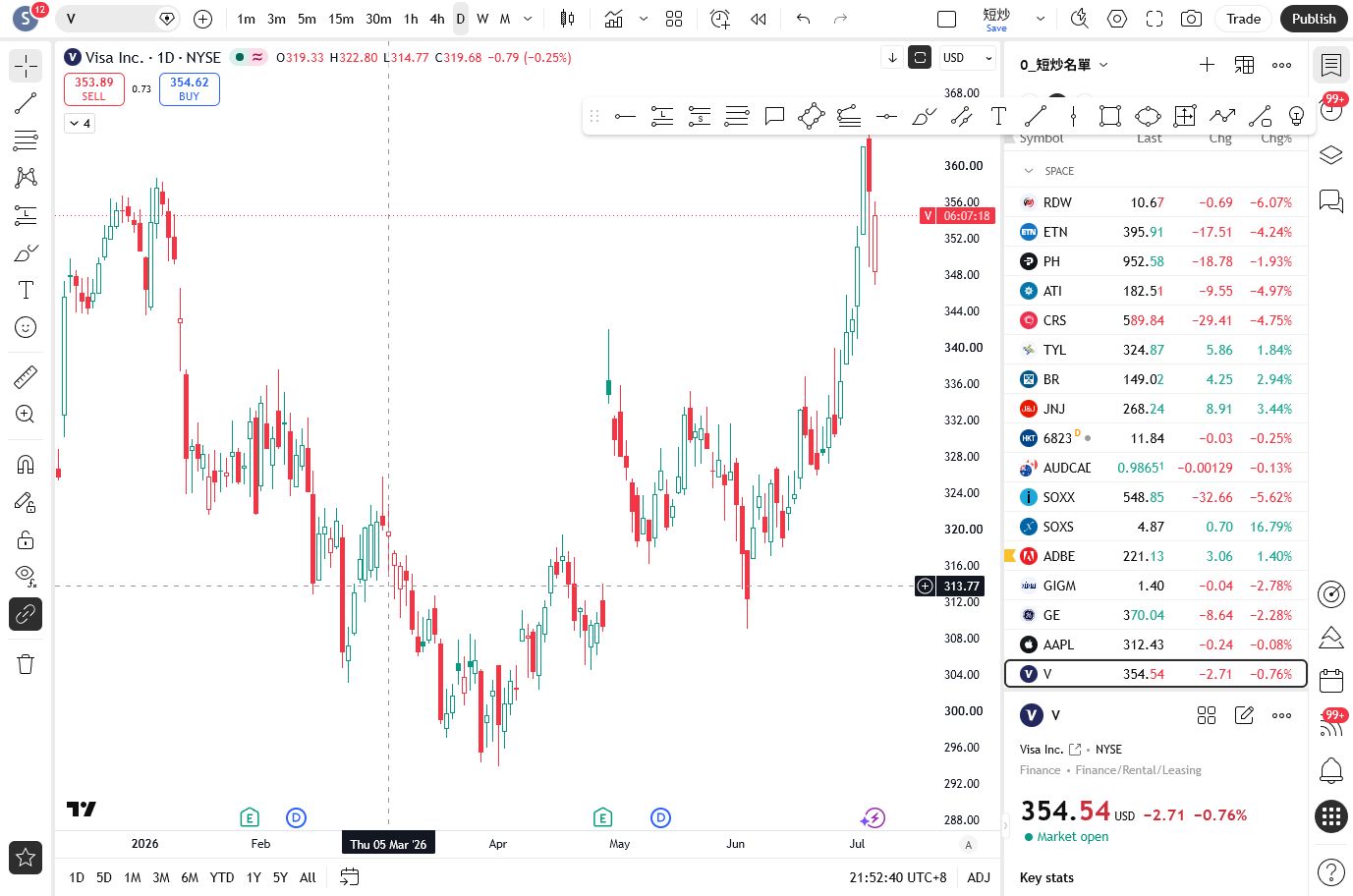Toggle the auto-fit data to screen button
The image size is (1353, 896).
point(920,57)
